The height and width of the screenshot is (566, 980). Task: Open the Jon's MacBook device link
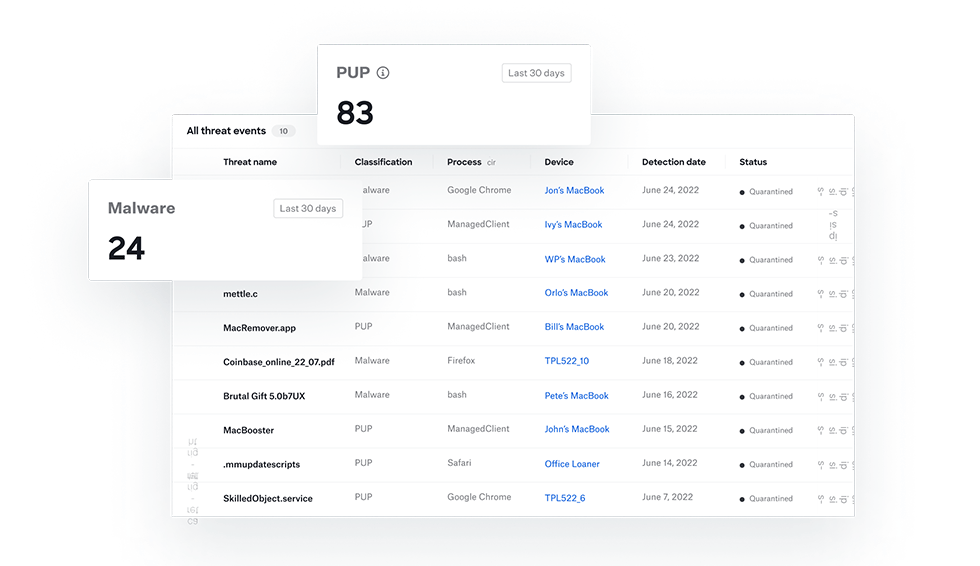tap(574, 191)
